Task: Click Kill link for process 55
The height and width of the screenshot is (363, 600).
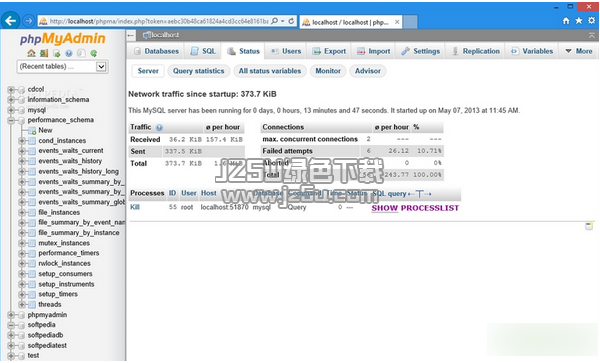Action: pos(135,207)
